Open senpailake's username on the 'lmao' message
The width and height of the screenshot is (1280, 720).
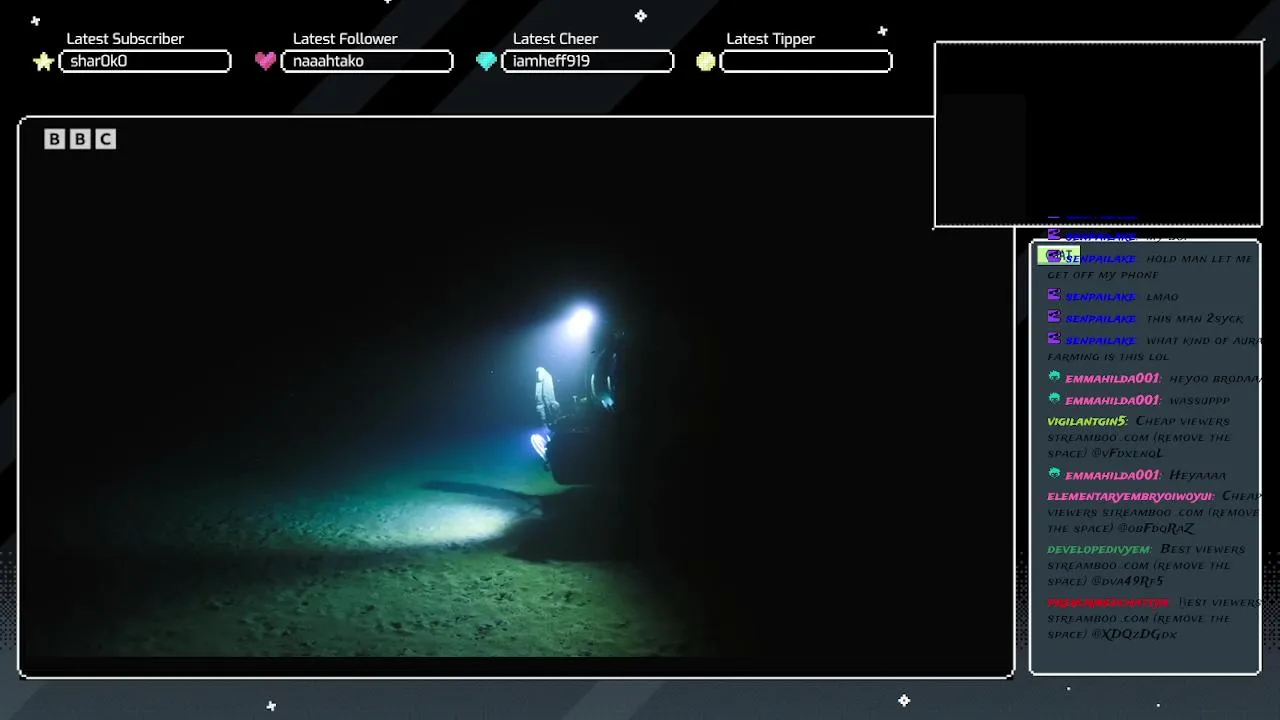point(1100,297)
